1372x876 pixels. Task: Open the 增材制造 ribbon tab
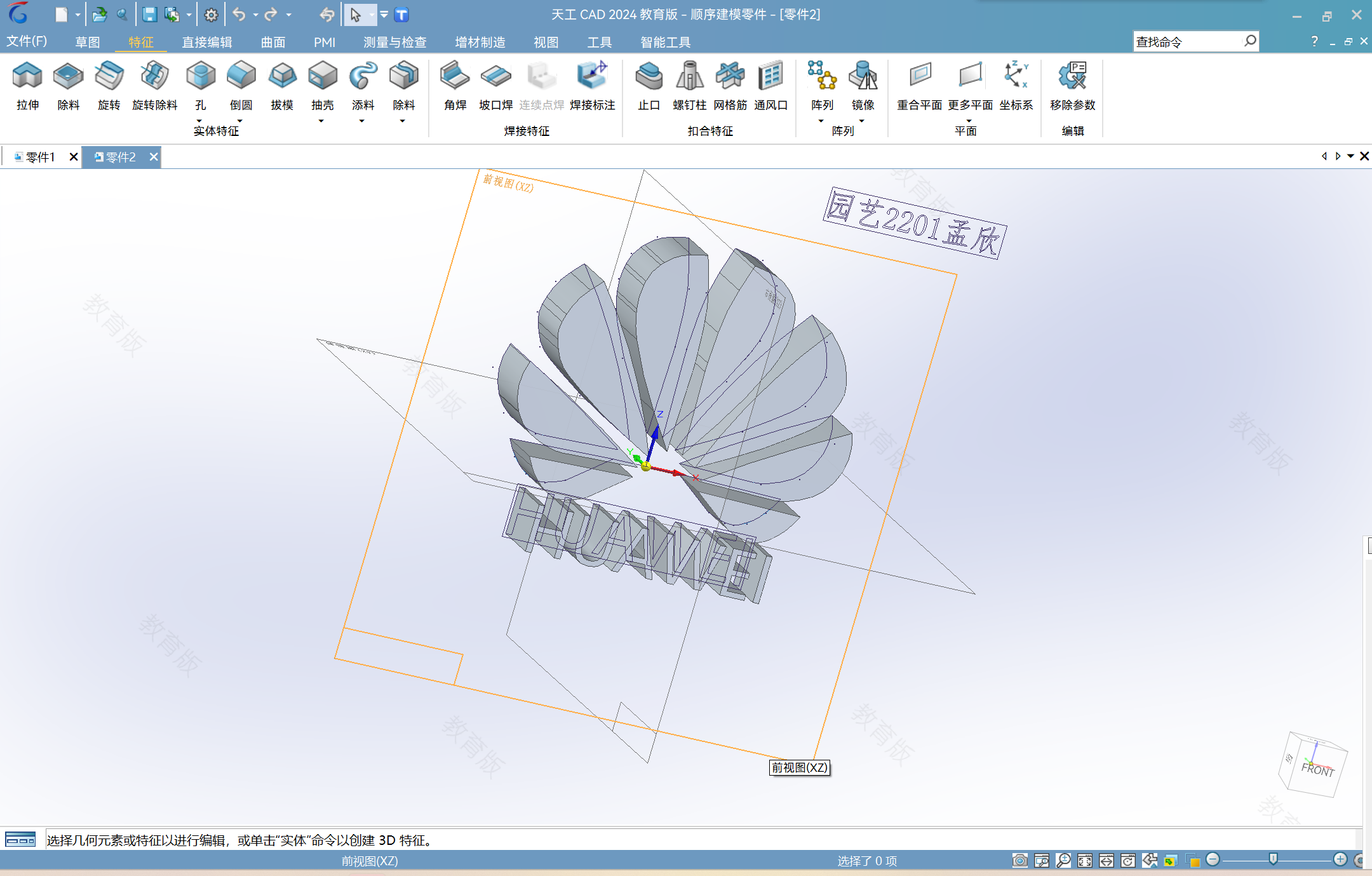(x=480, y=42)
